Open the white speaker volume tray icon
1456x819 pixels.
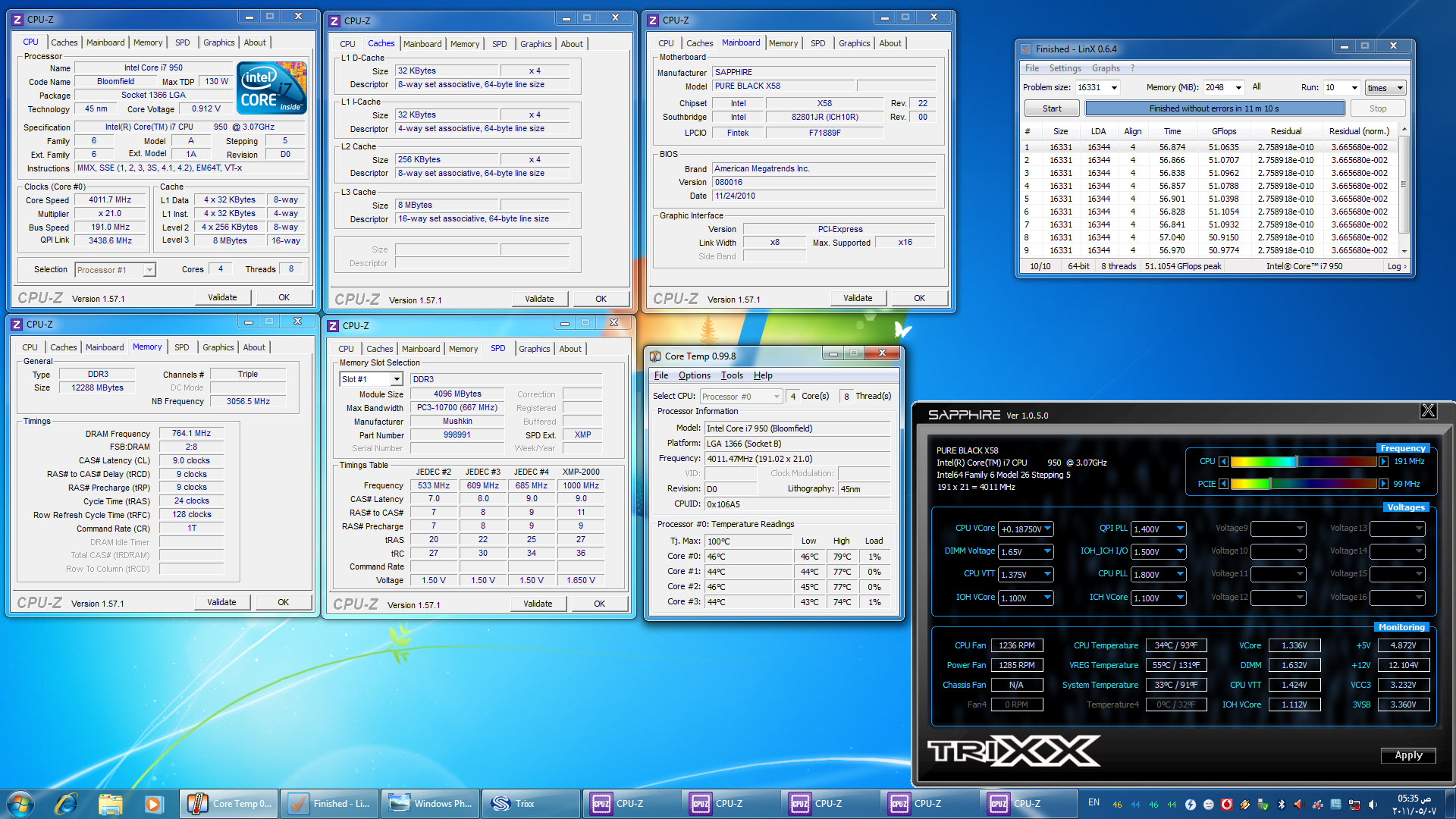pyautogui.click(x=1373, y=805)
